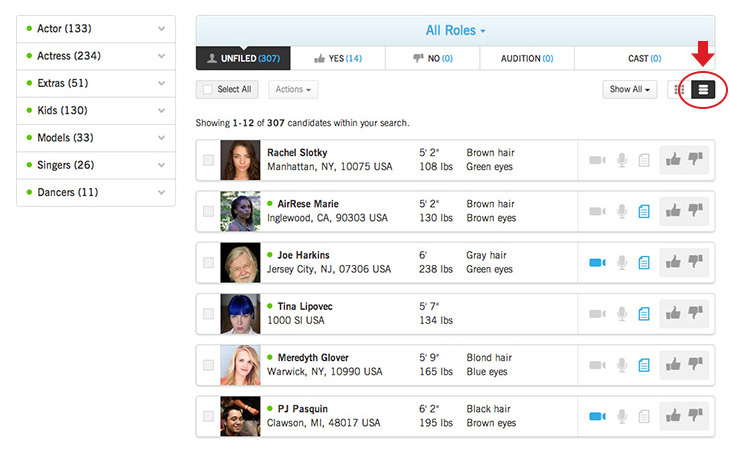Give Rachel Slotky a thumbs down

pos(696,160)
